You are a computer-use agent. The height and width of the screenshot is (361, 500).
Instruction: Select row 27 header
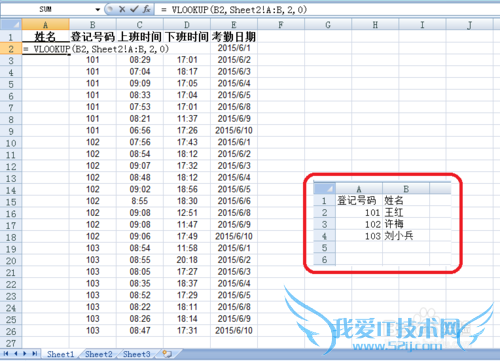point(11,343)
